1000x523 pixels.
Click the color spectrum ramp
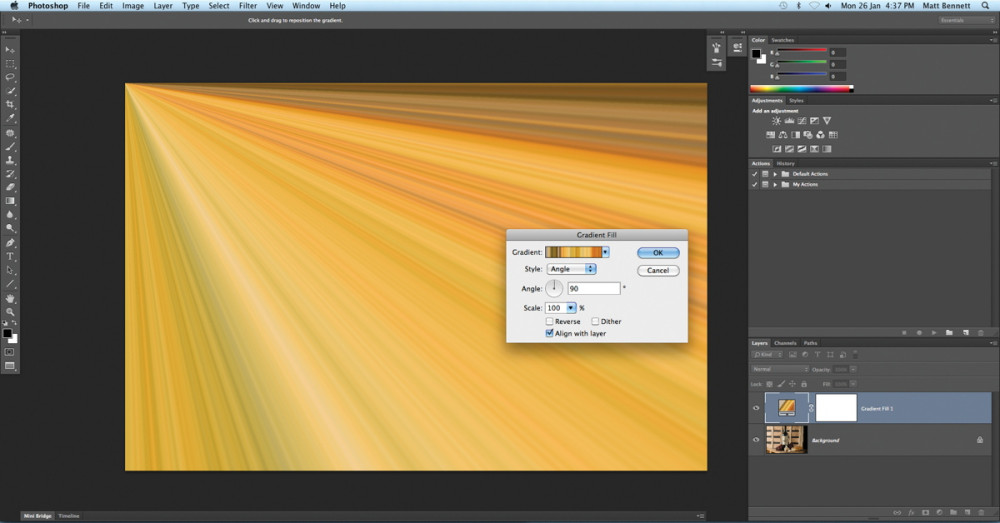(802, 89)
